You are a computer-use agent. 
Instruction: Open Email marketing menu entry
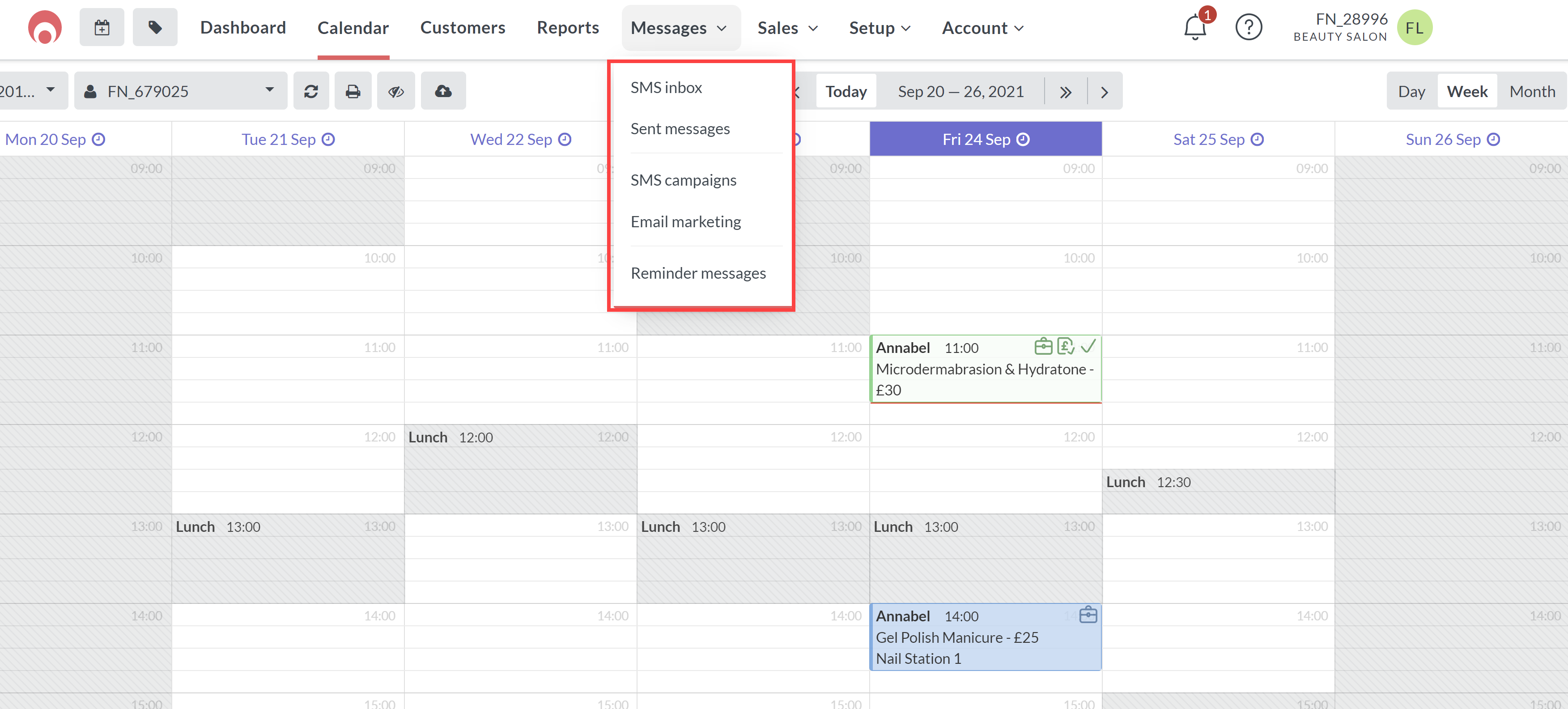coord(685,221)
